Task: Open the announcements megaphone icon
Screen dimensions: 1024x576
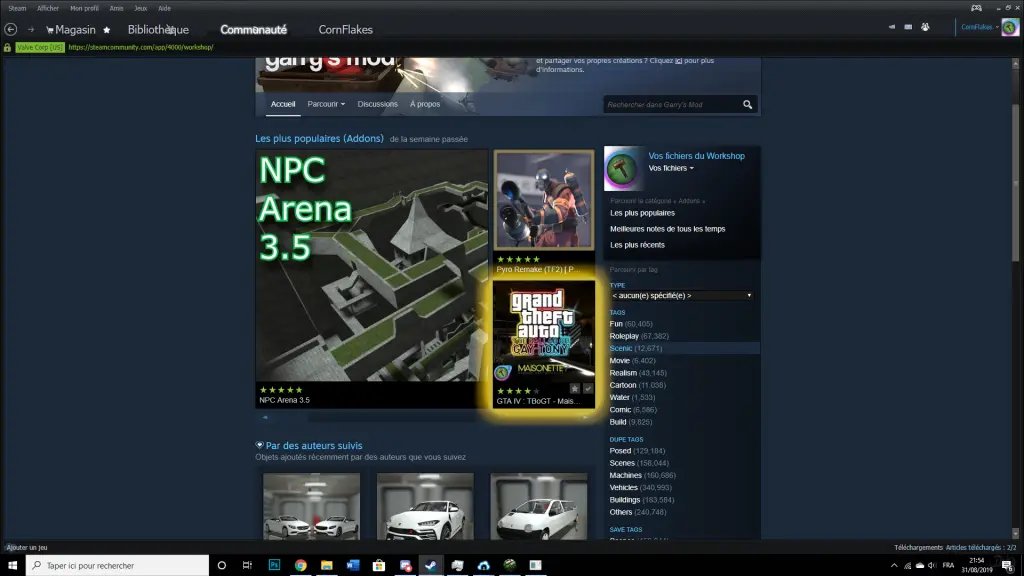Action: coord(892,27)
